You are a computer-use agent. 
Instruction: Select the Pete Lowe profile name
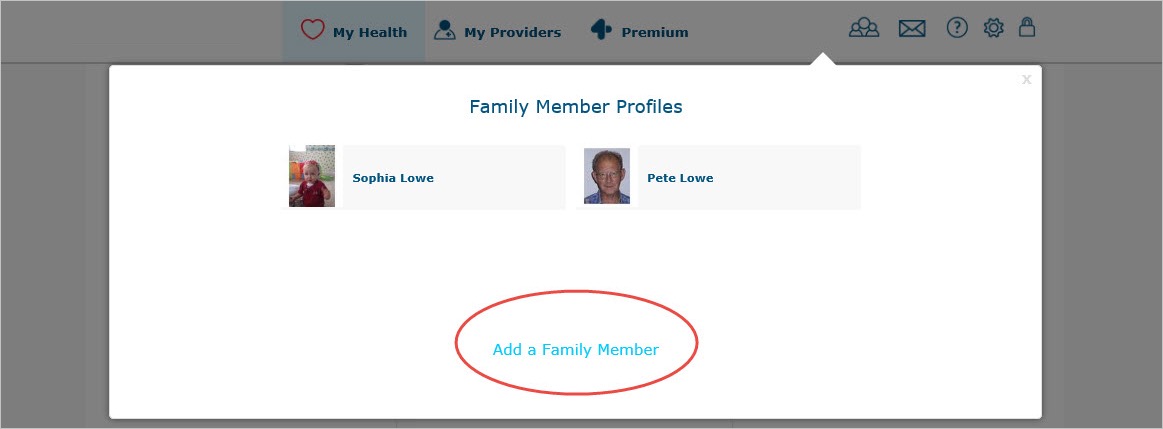coord(680,178)
